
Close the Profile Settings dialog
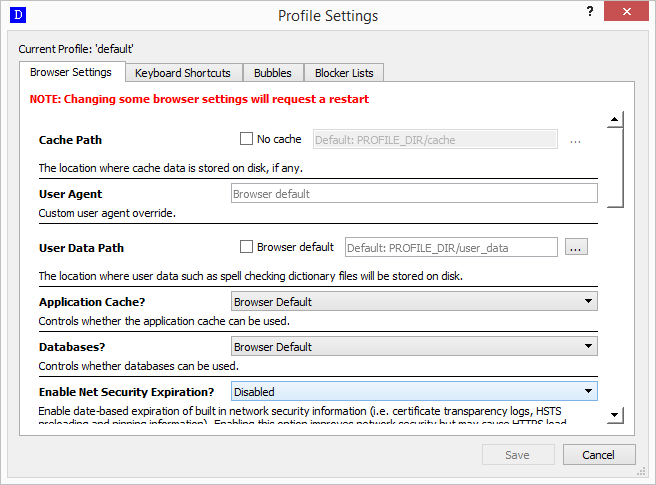[626, 11]
